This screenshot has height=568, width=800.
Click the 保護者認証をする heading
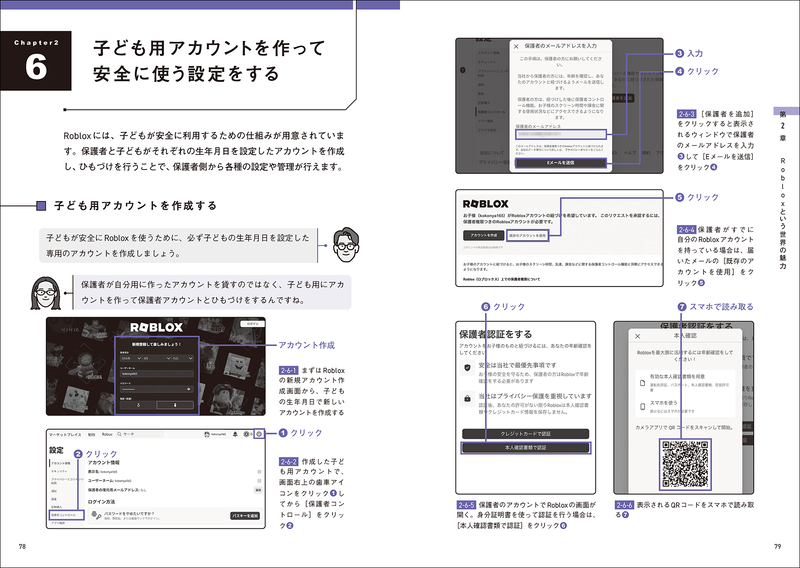[x=496, y=334]
